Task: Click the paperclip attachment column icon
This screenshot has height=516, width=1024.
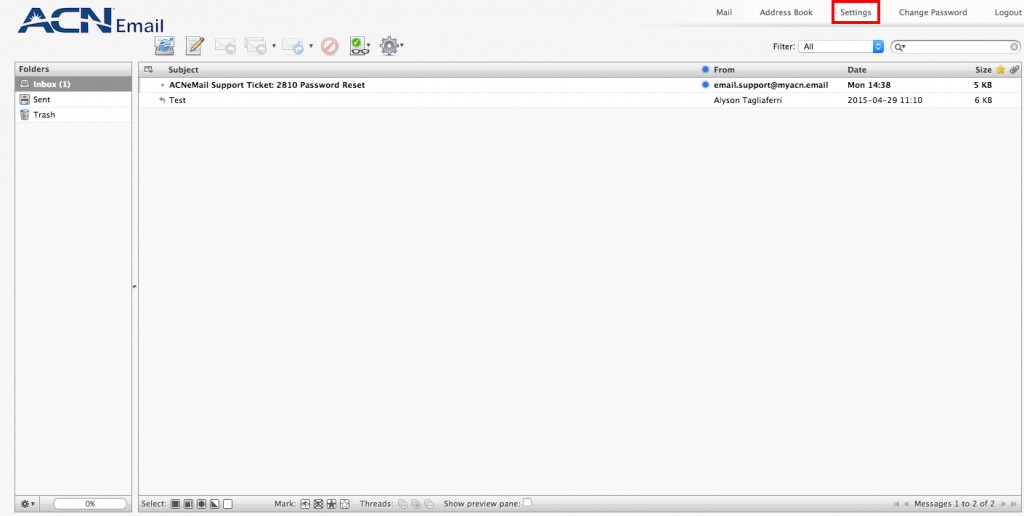Action: coord(1013,70)
